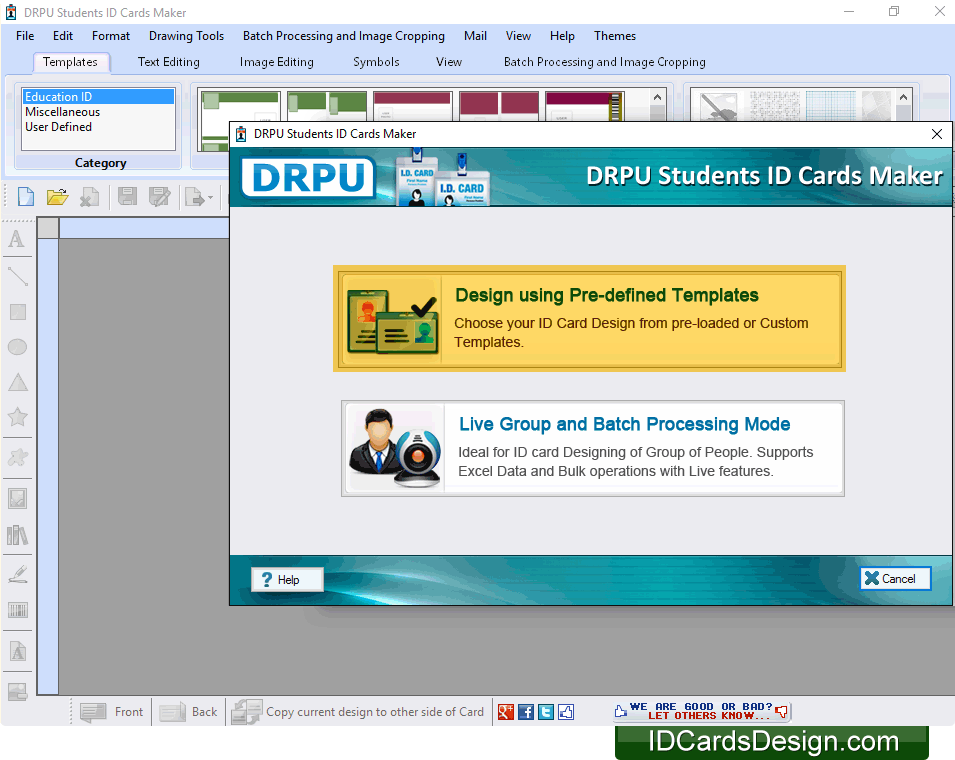Open the Google Plus share icon
The image size is (955, 760).
click(x=506, y=712)
